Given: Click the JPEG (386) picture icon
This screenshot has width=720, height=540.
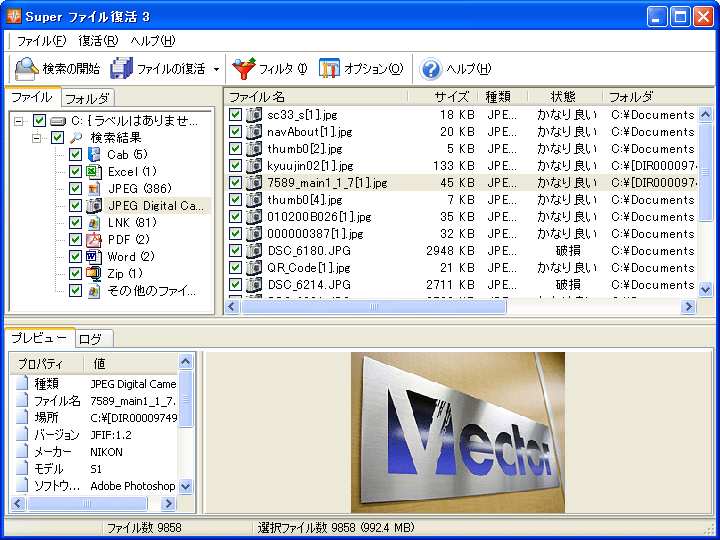Looking at the screenshot, I should click(94, 189).
